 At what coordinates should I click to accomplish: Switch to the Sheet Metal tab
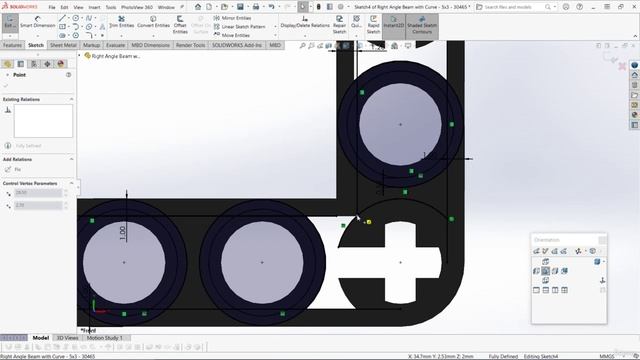click(63, 45)
